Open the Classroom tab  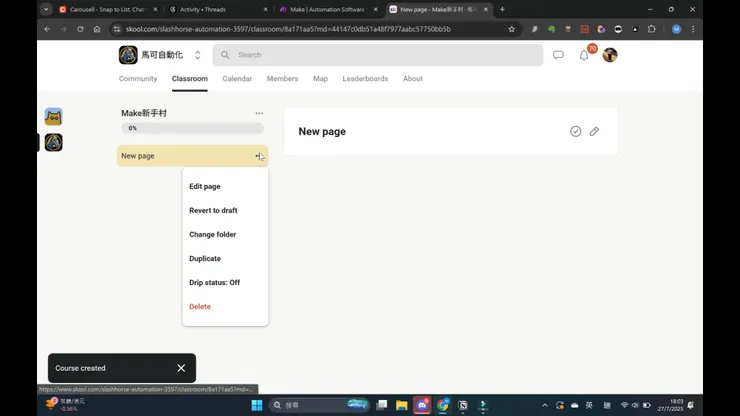tap(190, 79)
